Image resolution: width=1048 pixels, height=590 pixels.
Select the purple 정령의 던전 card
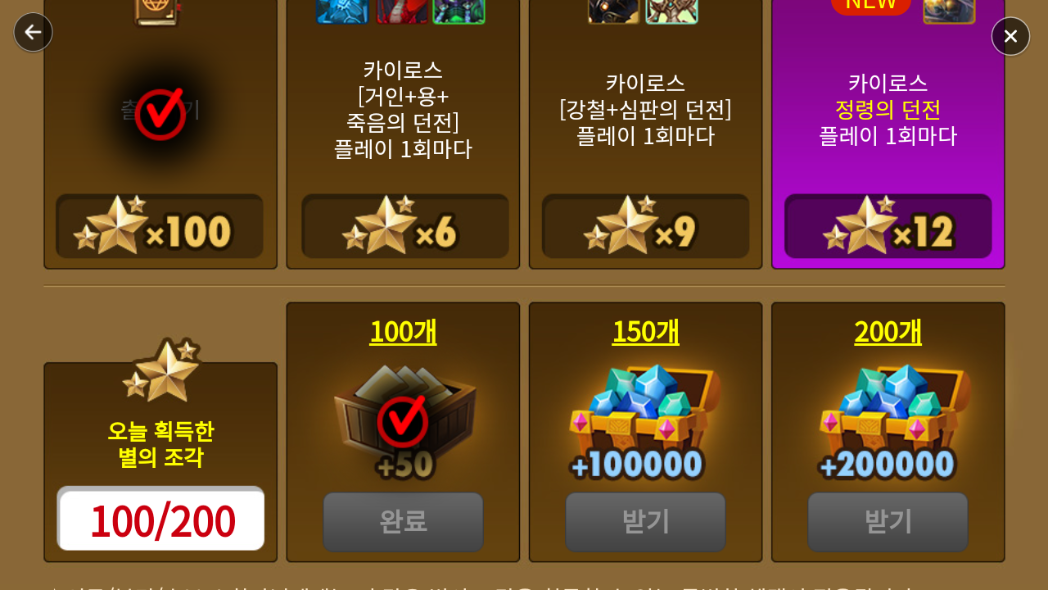(888, 134)
